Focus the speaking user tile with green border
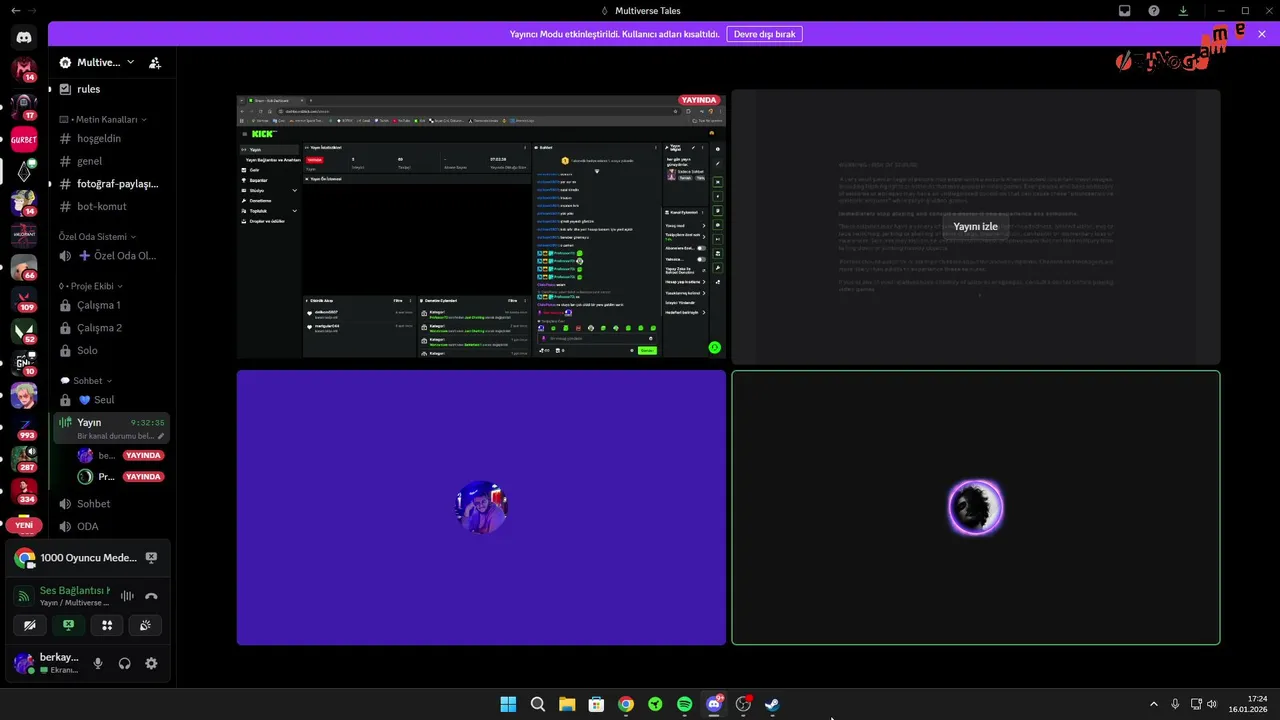 click(x=976, y=507)
